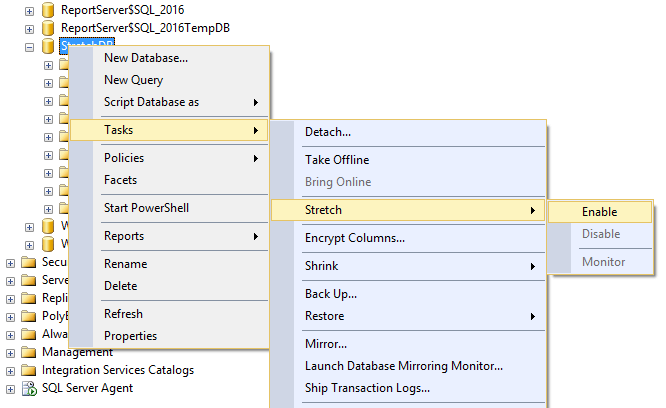Select Back Up... in Tasks submenu
The image size is (666, 408).
point(408,294)
